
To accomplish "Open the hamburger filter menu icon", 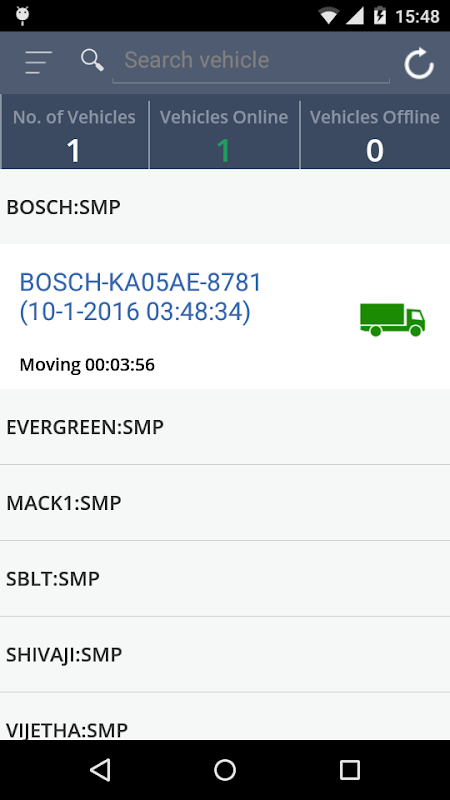I will pyautogui.click(x=39, y=62).
